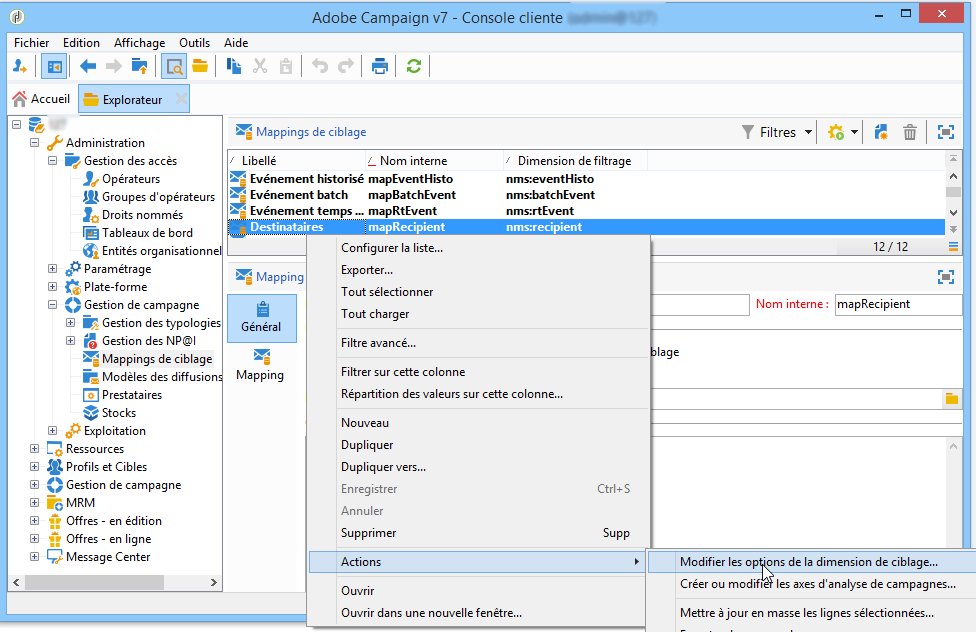Click the paste clipboard icon
Screen dimensions: 976x632
286,66
